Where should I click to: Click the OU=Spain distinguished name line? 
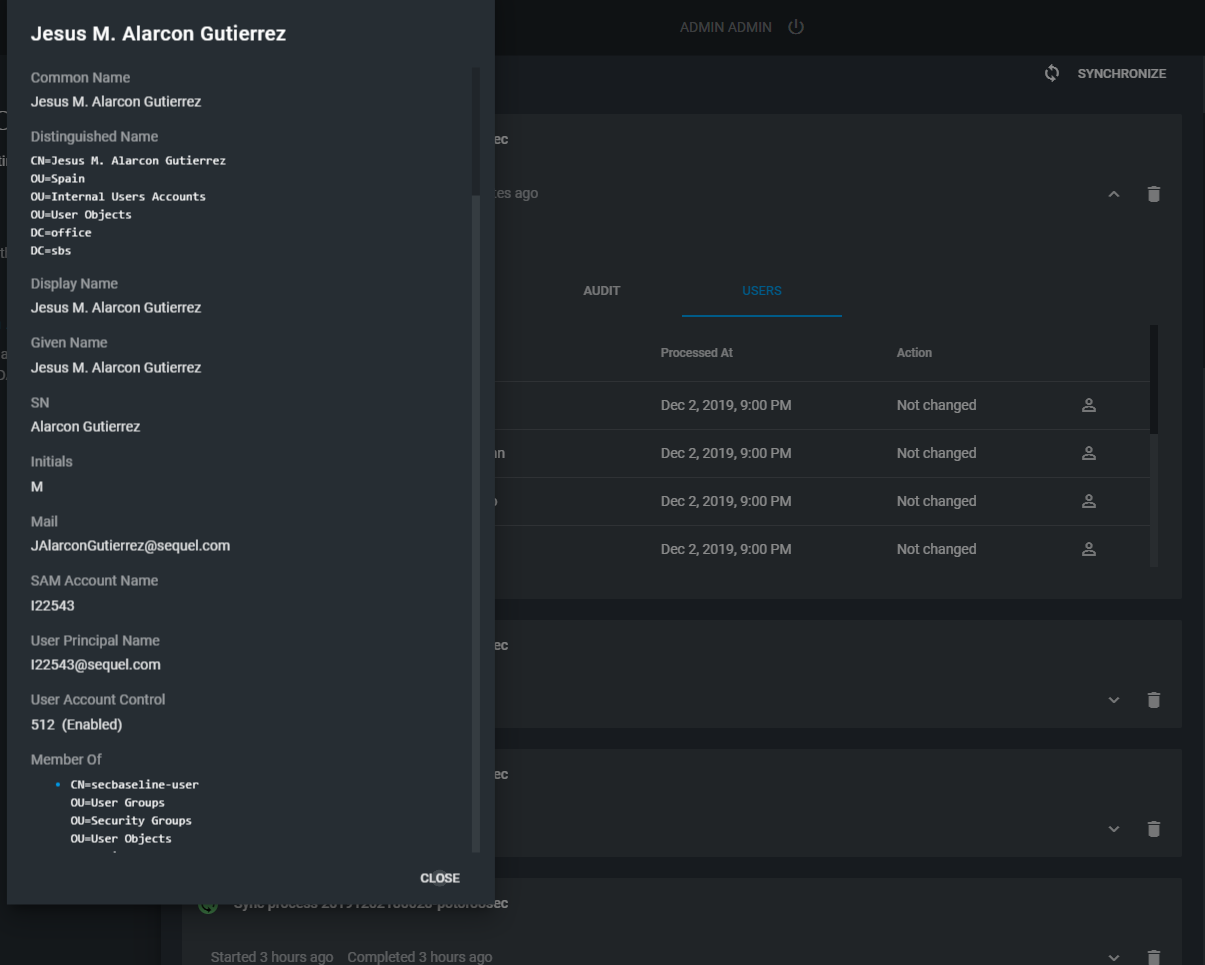click(x=58, y=179)
